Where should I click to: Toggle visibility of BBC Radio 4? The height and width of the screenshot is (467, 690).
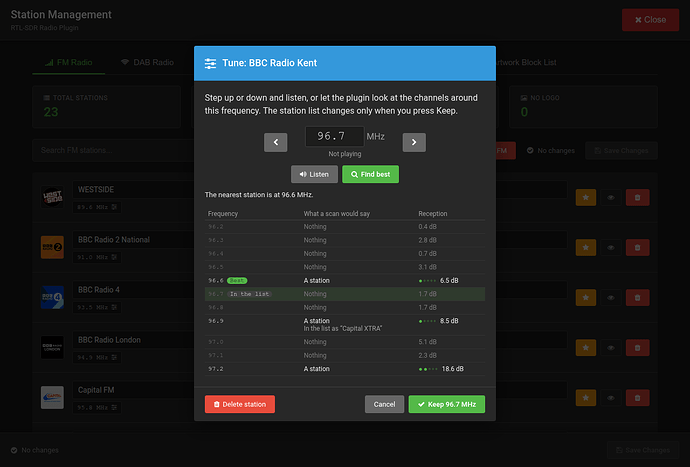click(x=611, y=298)
